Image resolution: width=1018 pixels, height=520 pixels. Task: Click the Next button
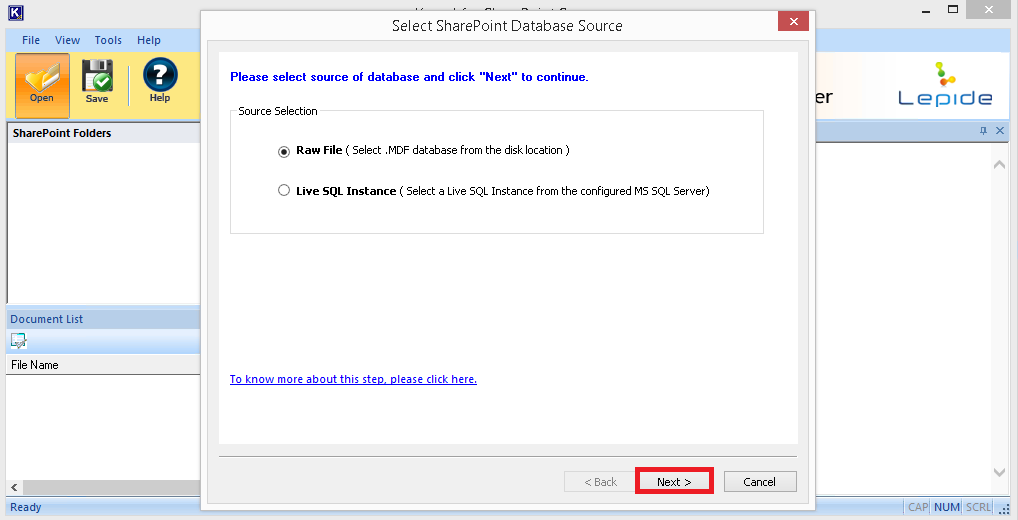pyautogui.click(x=674, y=481)
